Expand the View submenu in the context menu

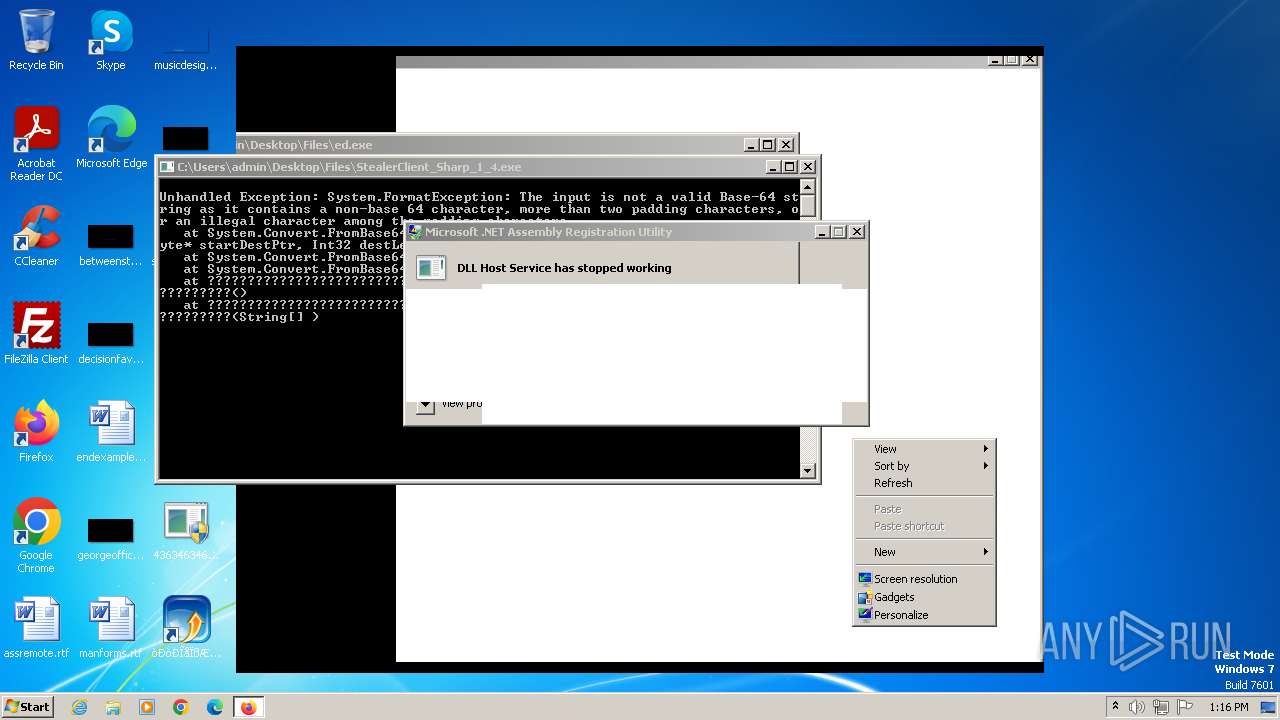coord(924,449)
